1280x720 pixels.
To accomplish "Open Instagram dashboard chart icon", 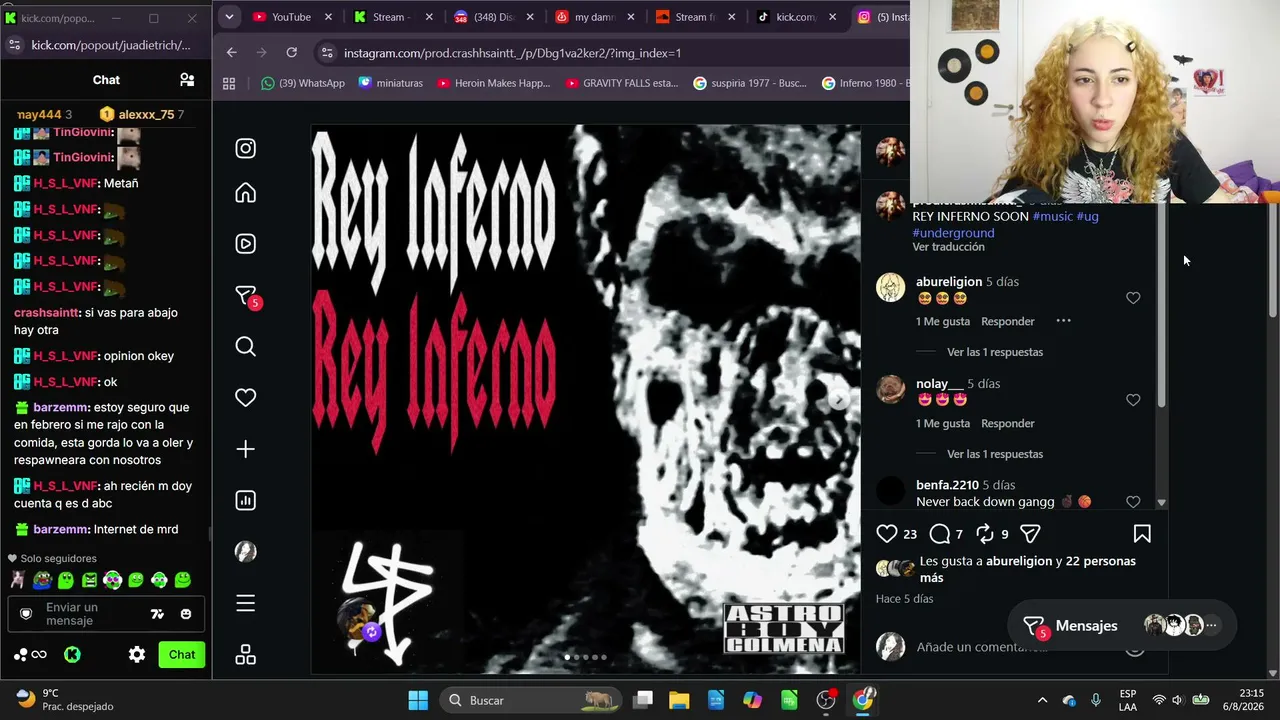I will (x=245, y=500).
